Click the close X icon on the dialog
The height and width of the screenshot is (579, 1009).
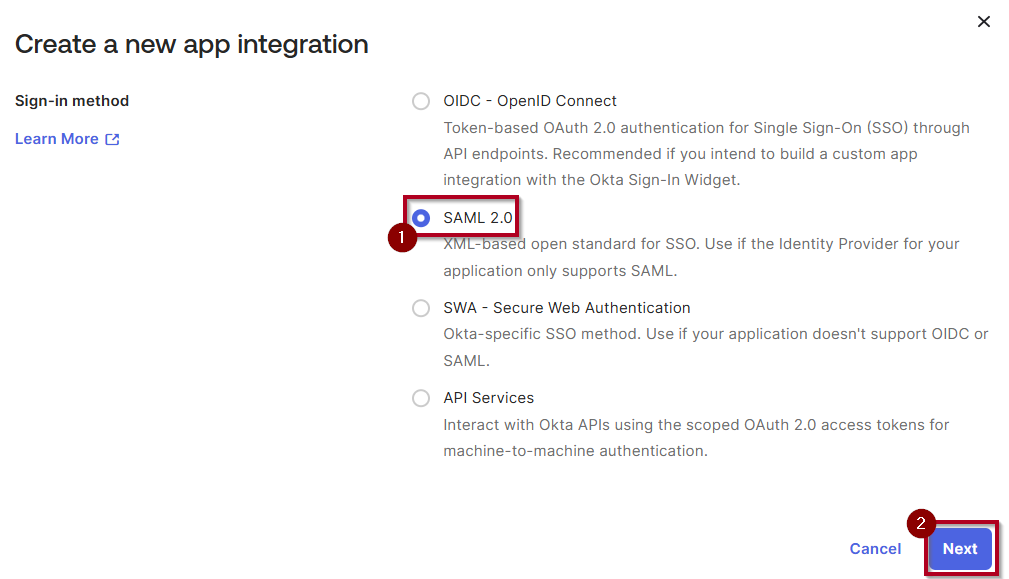click(984, 21)
